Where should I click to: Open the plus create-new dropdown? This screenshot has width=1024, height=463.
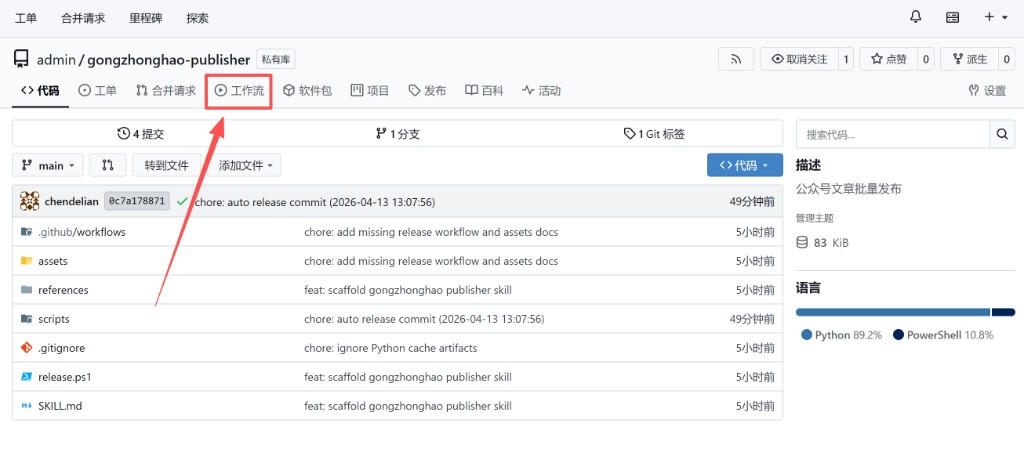[x=995, y=17]
